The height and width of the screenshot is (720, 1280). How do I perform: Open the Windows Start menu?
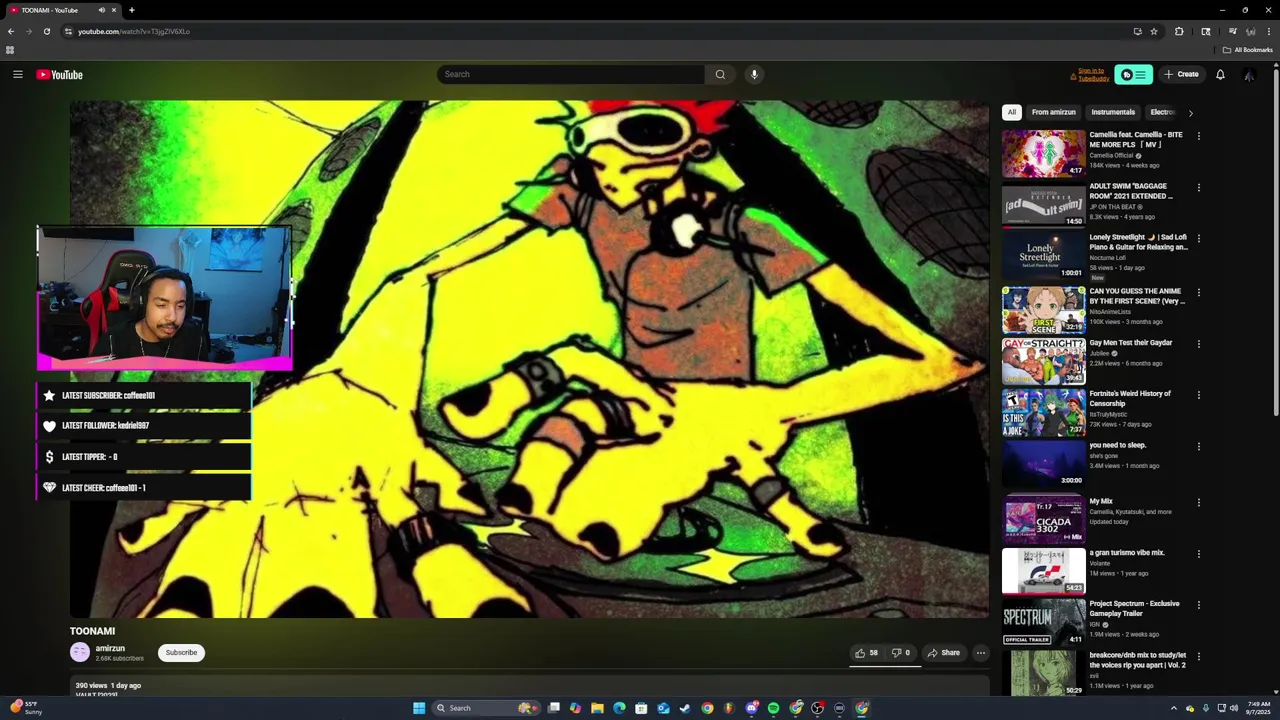(x=419, y=708)
